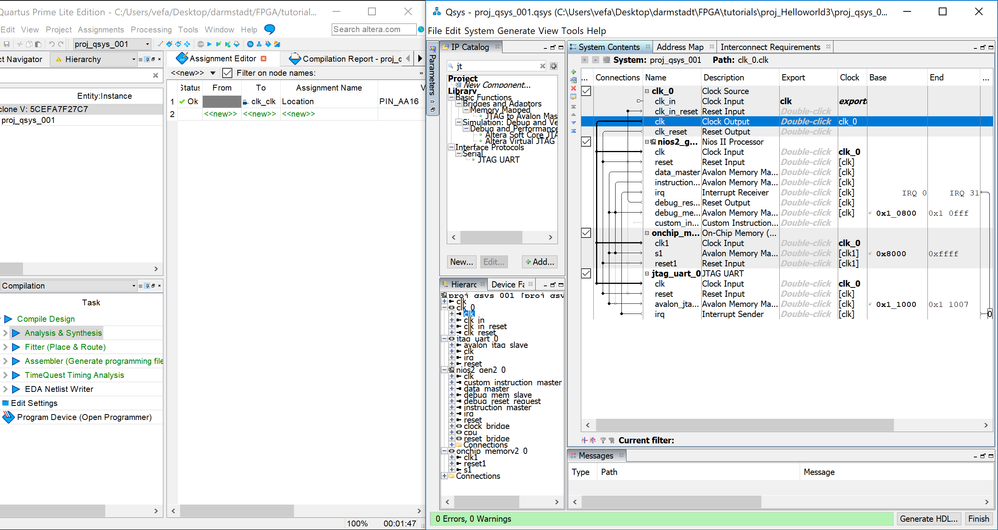
Task: Clear the IP Catalog search field icon
Action: [542, 66]
